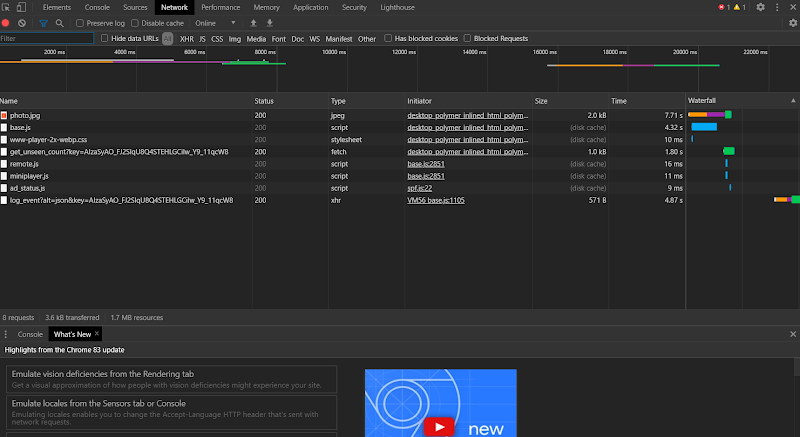The width and height of the screenshot is (800, 437).
Task: Toggle the filter funnel icon
Action: 43,23
